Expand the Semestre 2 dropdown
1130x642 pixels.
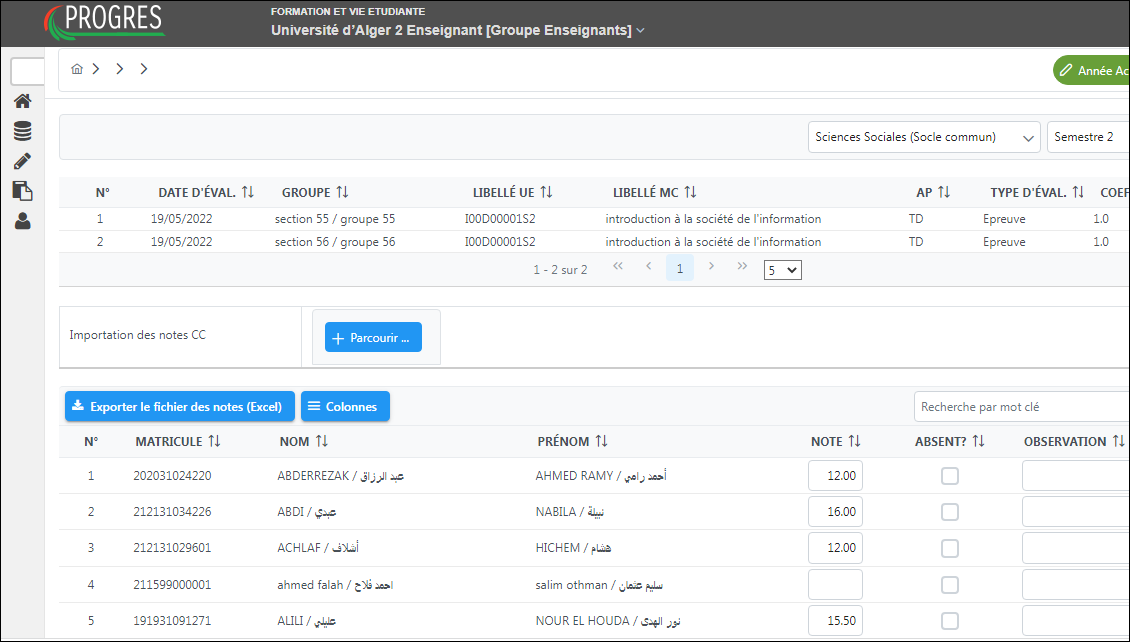click(1088, 138)
